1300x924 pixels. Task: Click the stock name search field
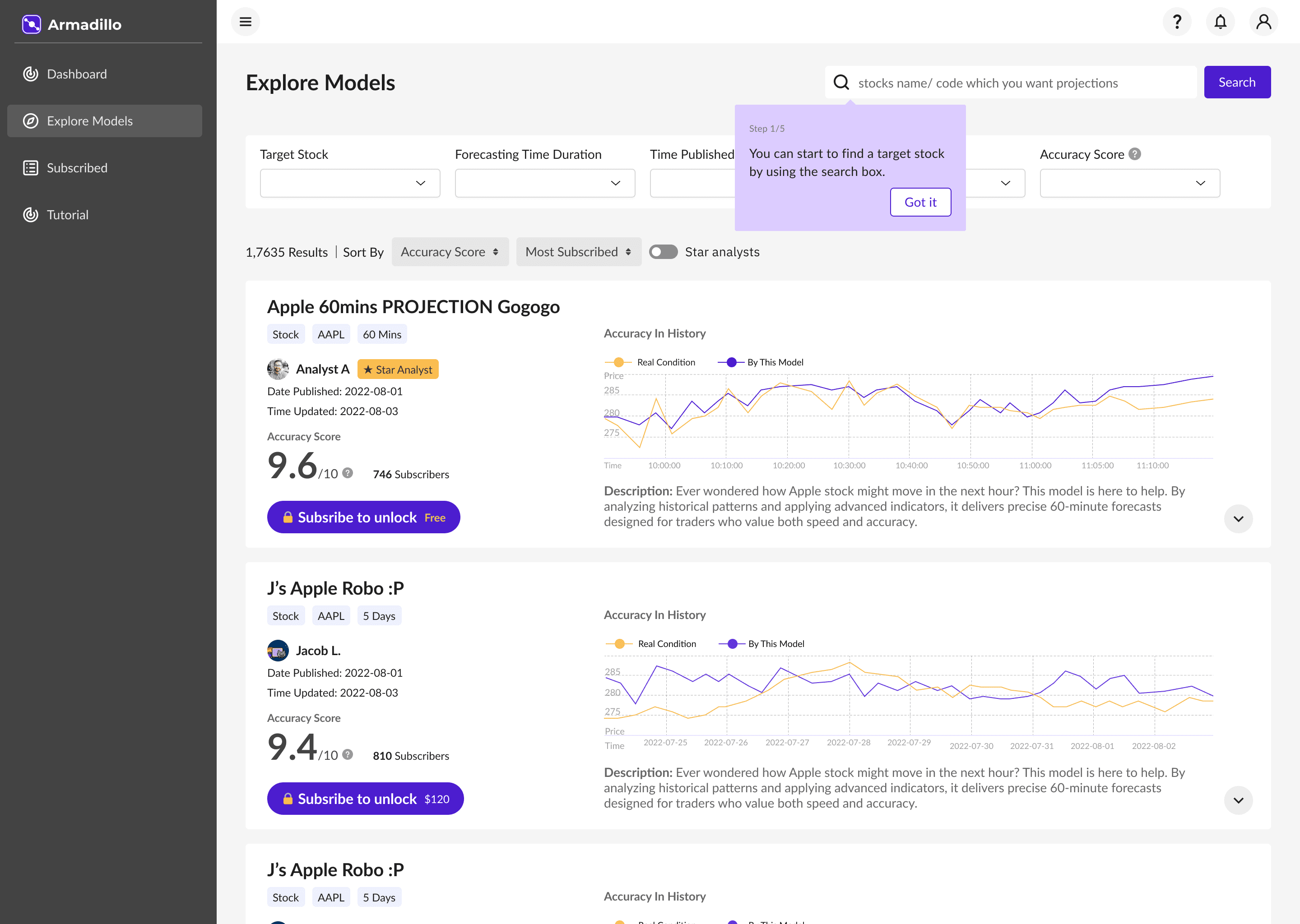tap(1012, 83)
